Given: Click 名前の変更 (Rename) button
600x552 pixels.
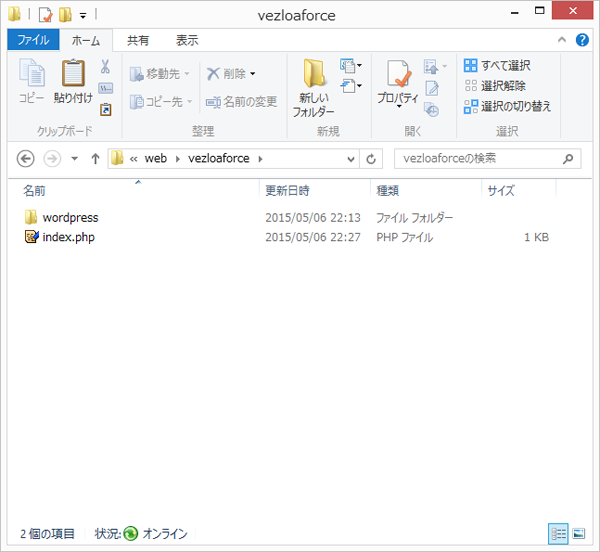Looking at the screenshot, I should click(241, 102).
